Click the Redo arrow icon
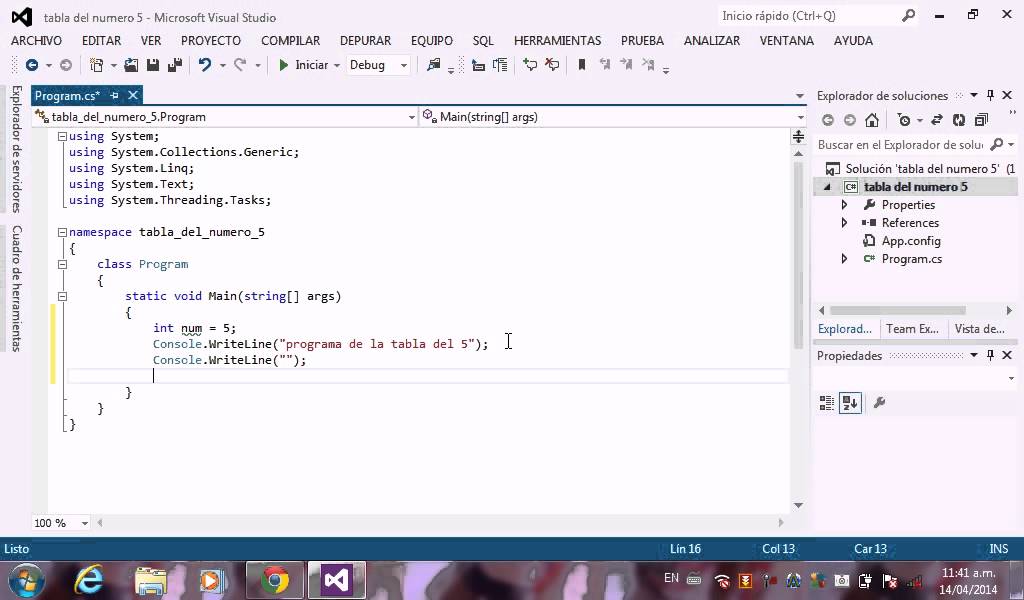Image resolution: width=1024 pixels, height=600 pixels. pyautogui.click(x=240, y=65)
